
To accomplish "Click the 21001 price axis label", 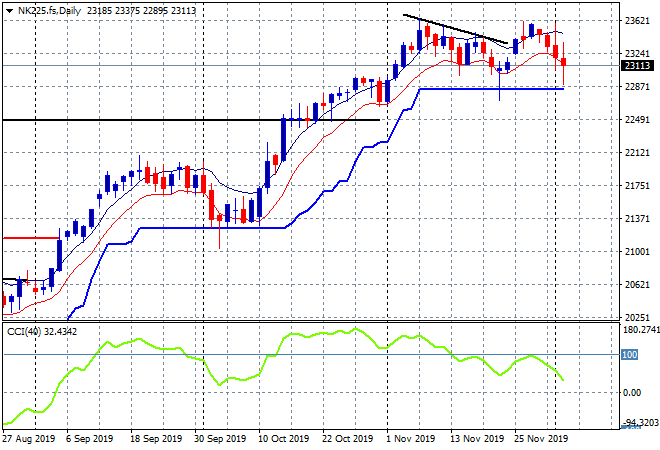I will coord(637,251).
